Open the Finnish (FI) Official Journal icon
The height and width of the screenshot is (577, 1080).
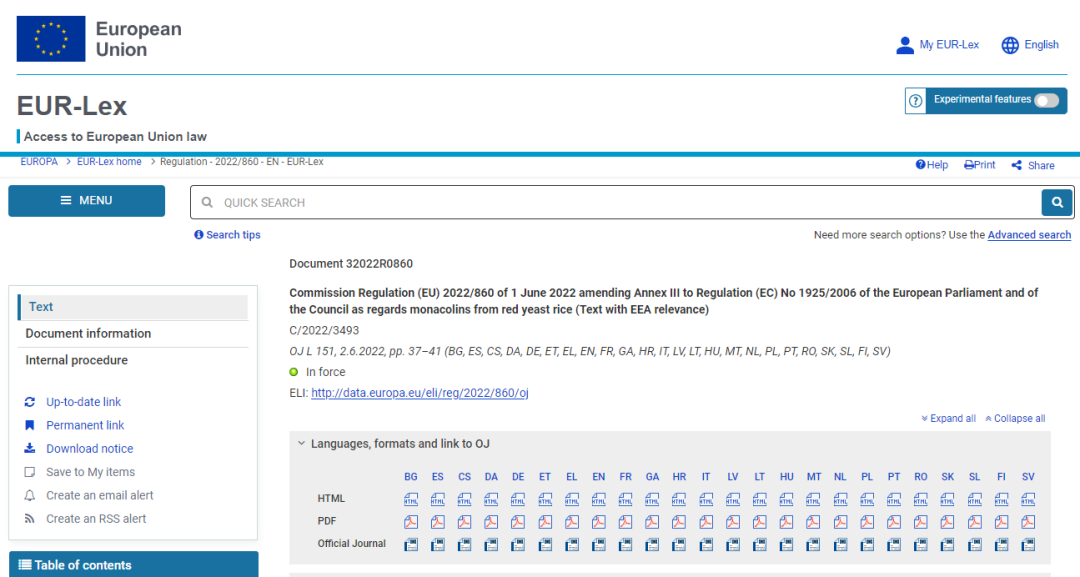(x=1001, y=545)
